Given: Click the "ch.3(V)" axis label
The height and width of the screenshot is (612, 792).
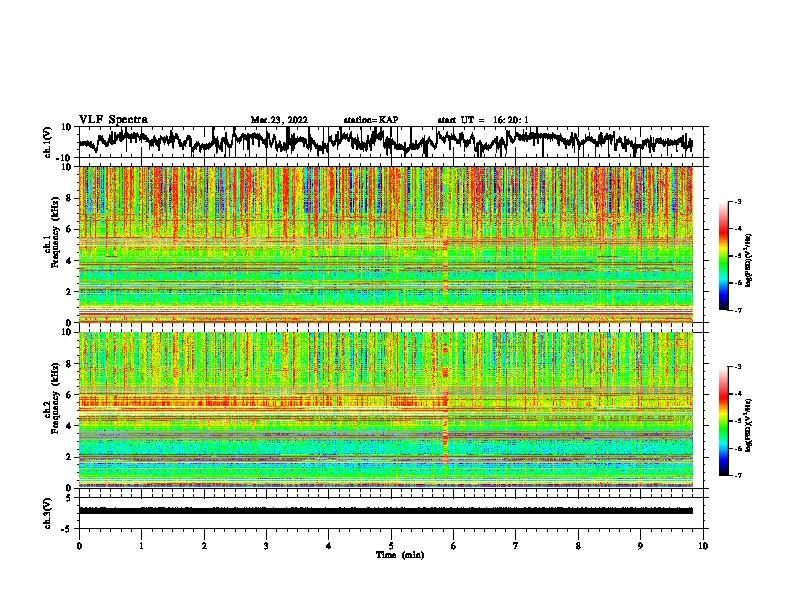Looking at the screenshot, I should pyautogui.click(x=48, y=513).
